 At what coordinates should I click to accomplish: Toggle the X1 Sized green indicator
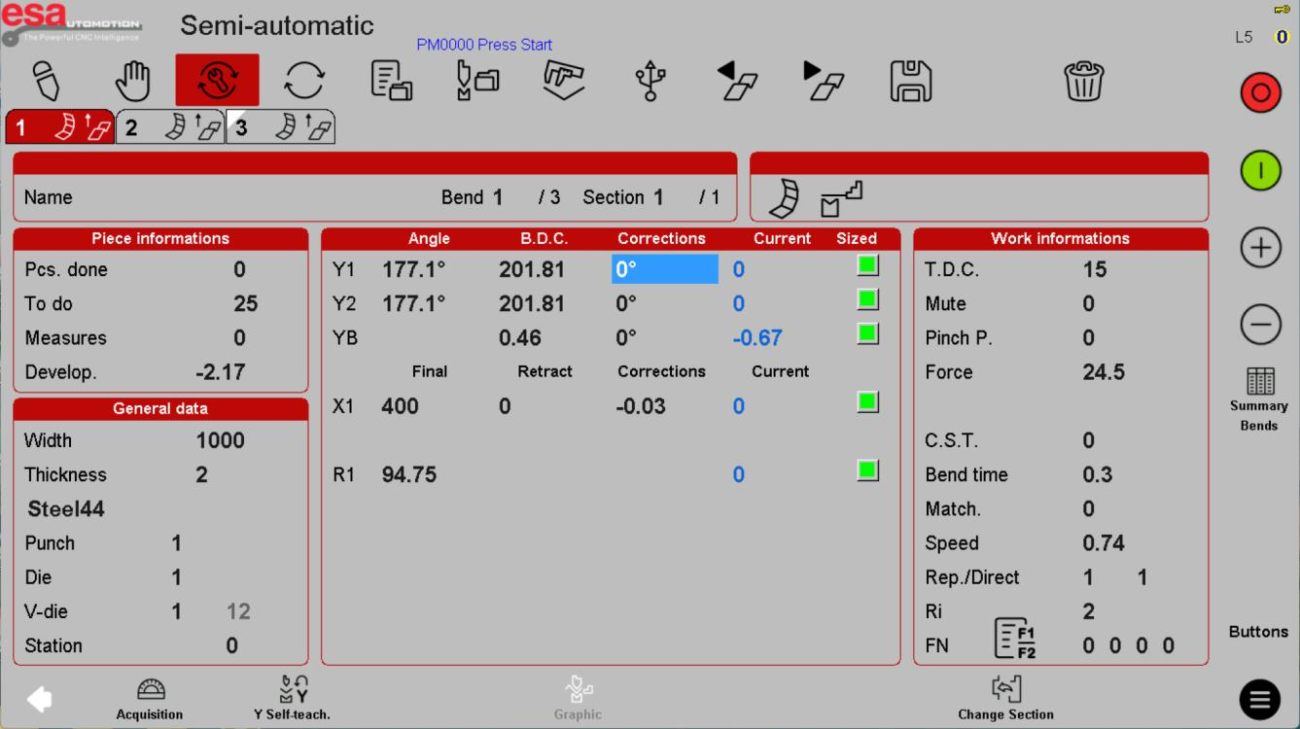pyautogui.click(x=866, y=402)
